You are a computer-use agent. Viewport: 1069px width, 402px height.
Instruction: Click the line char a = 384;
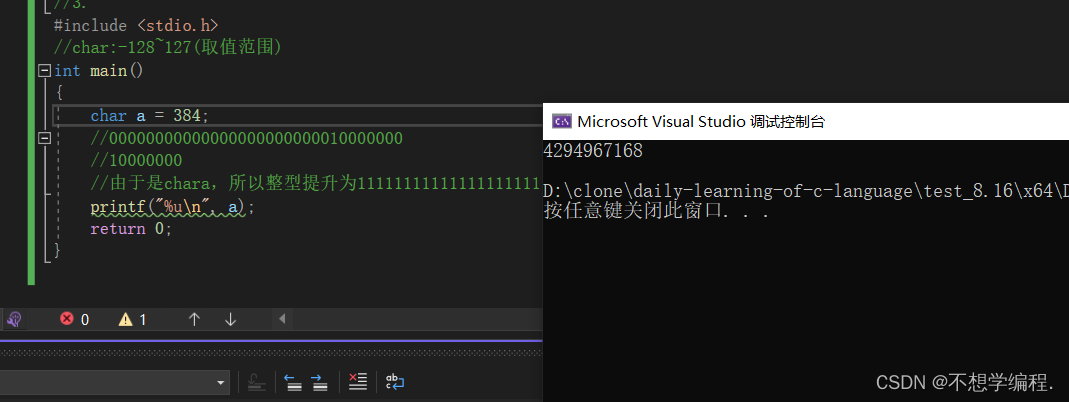[x=150, y=116]
